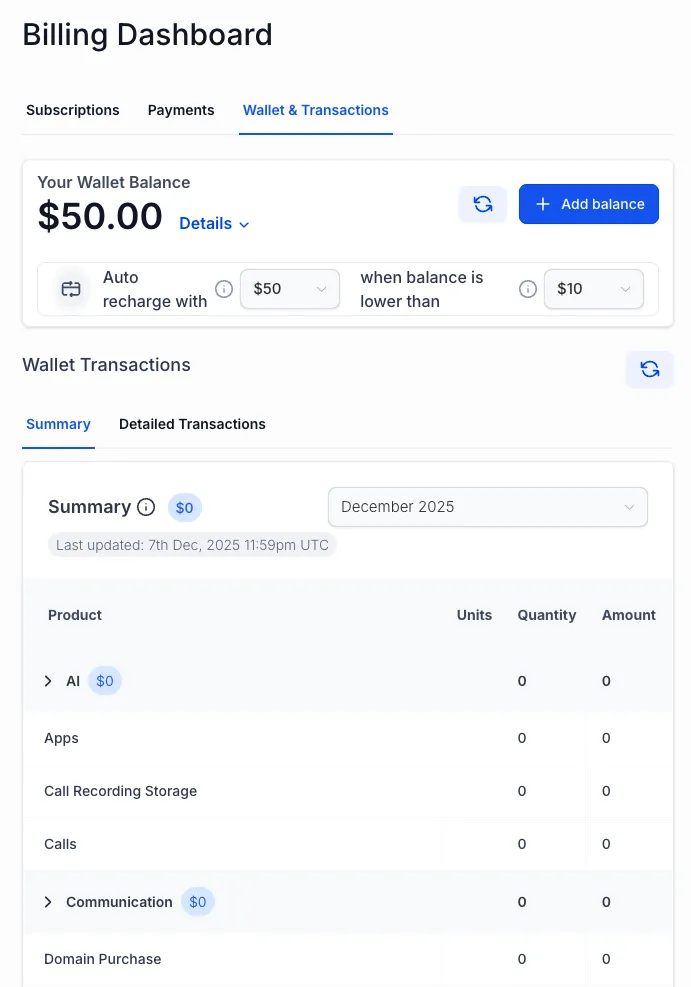
Task: Select the Summary transactions tab
Action: [x=58, y=424]
